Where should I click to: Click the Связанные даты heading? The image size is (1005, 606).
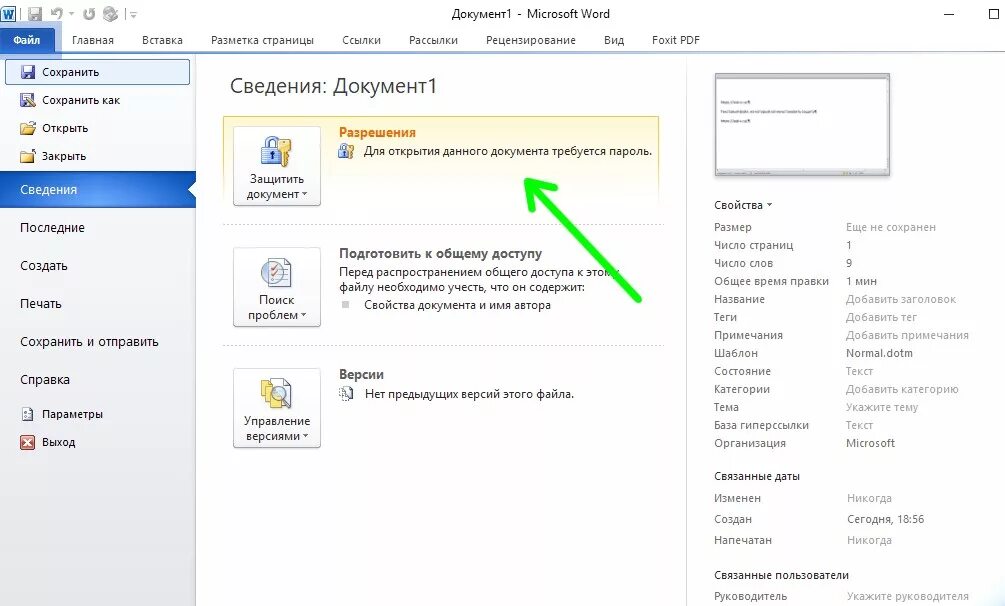pyautogui.click(x=756, y=476)
